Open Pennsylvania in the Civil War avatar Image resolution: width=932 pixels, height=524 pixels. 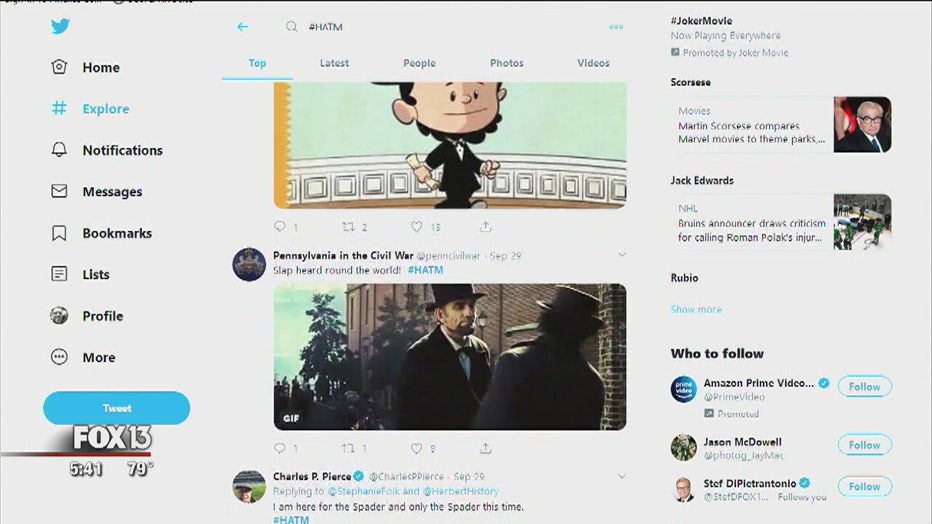coord(249,264)
